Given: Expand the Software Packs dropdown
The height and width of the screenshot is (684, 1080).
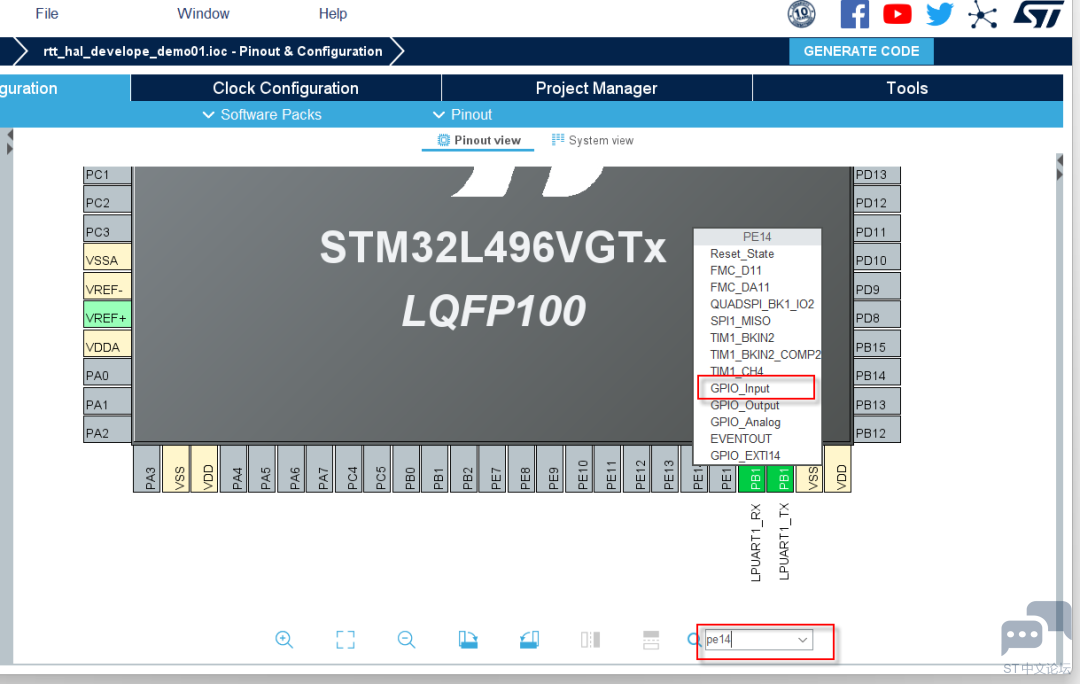Looking at the screenshot, I should (262, 115).
